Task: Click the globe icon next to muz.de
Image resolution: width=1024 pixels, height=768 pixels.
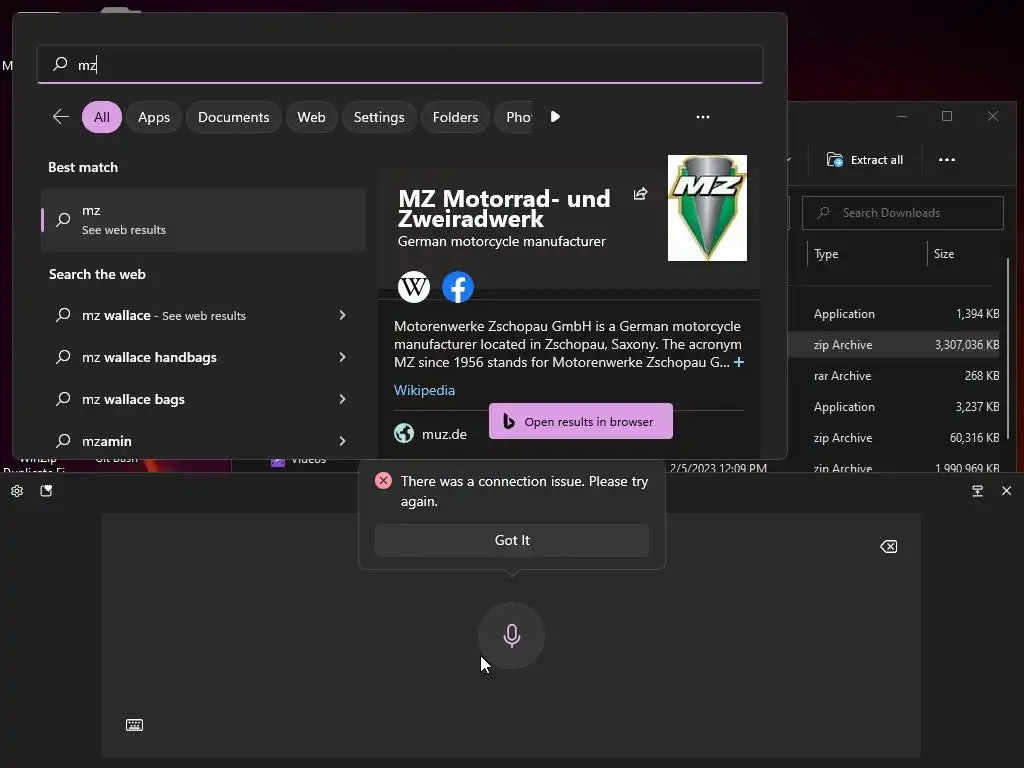Action: pos(404,434)
